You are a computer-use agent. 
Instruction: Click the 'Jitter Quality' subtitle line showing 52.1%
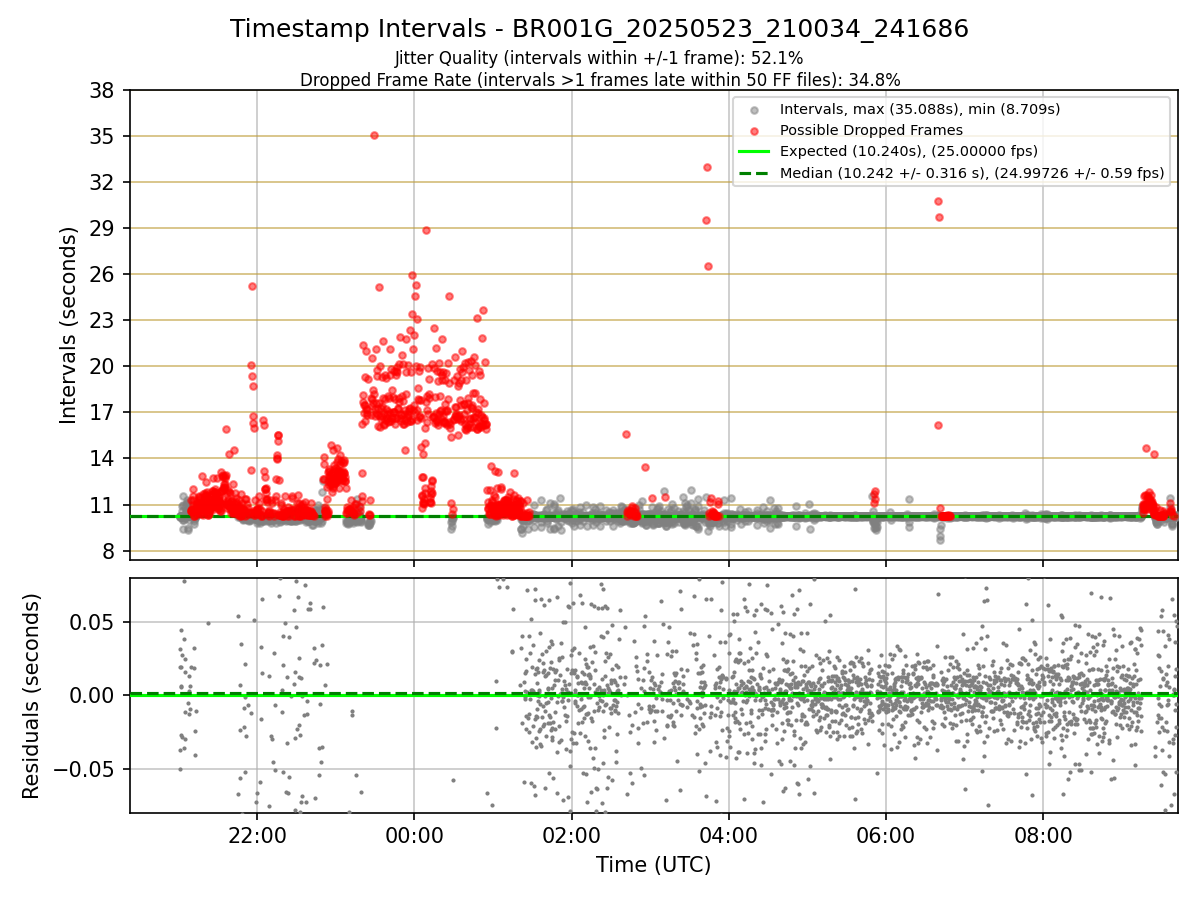coord(599,59)
